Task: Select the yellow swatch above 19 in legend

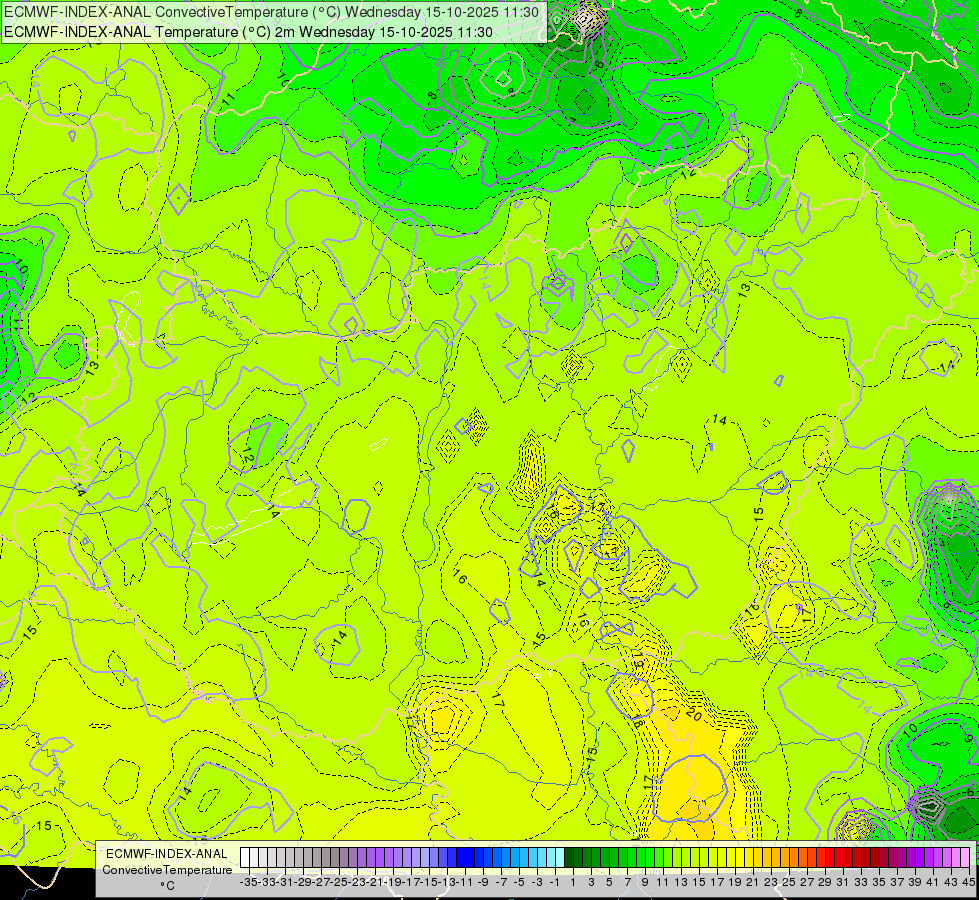Action: [x=731, y=858]
